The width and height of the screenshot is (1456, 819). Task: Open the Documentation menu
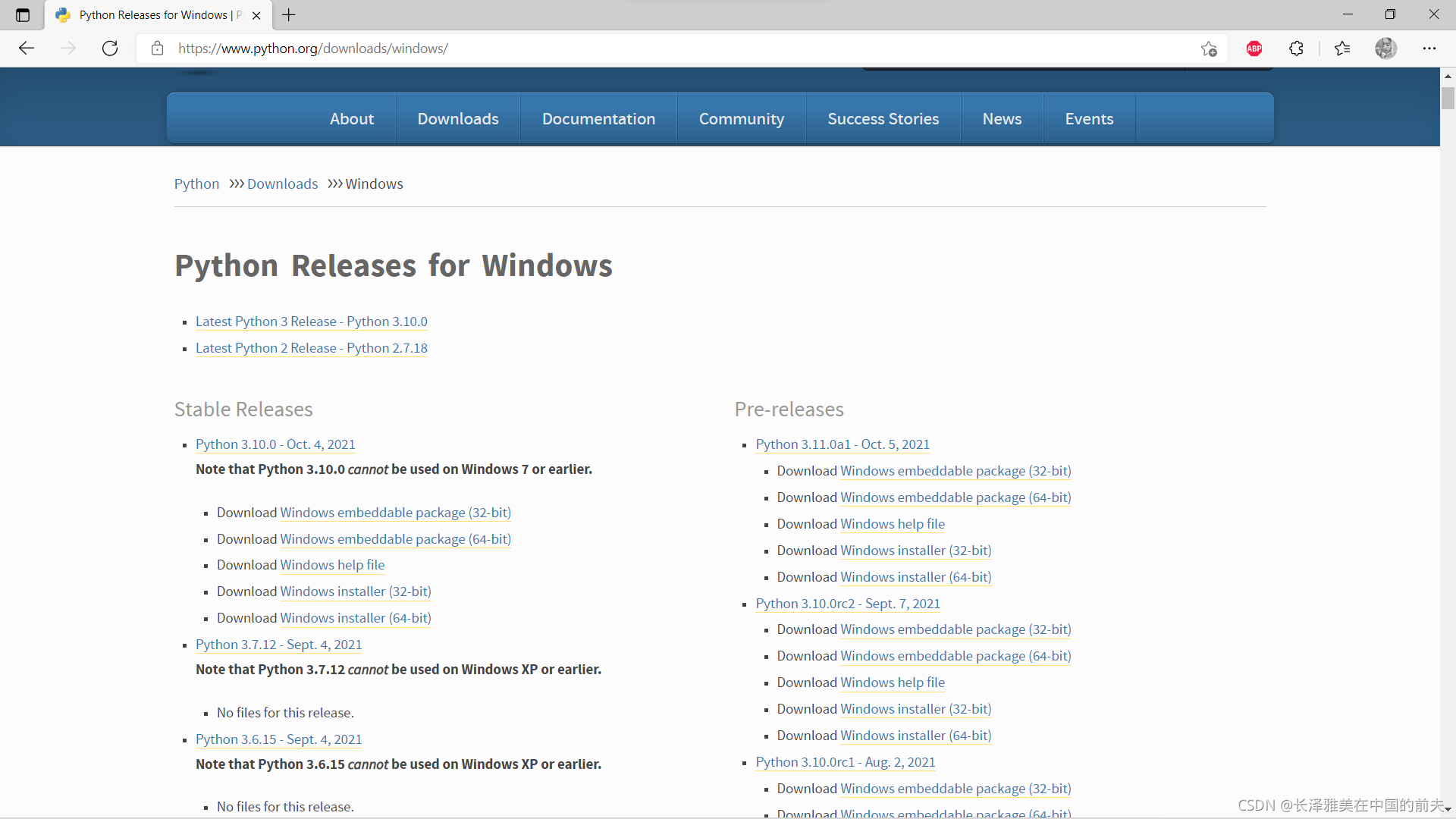tap(598, 119)
